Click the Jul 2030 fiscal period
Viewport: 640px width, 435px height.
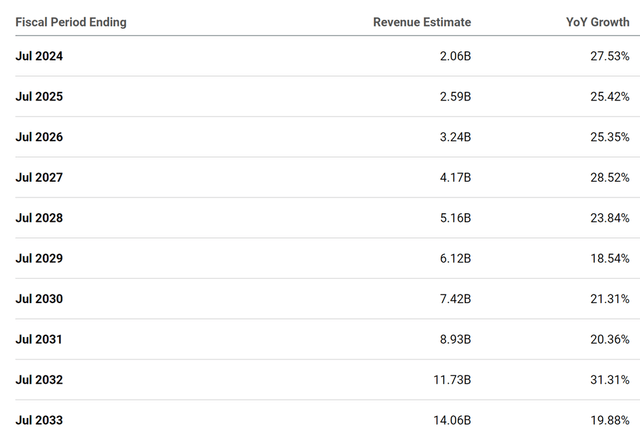click(x=39, y=299)
